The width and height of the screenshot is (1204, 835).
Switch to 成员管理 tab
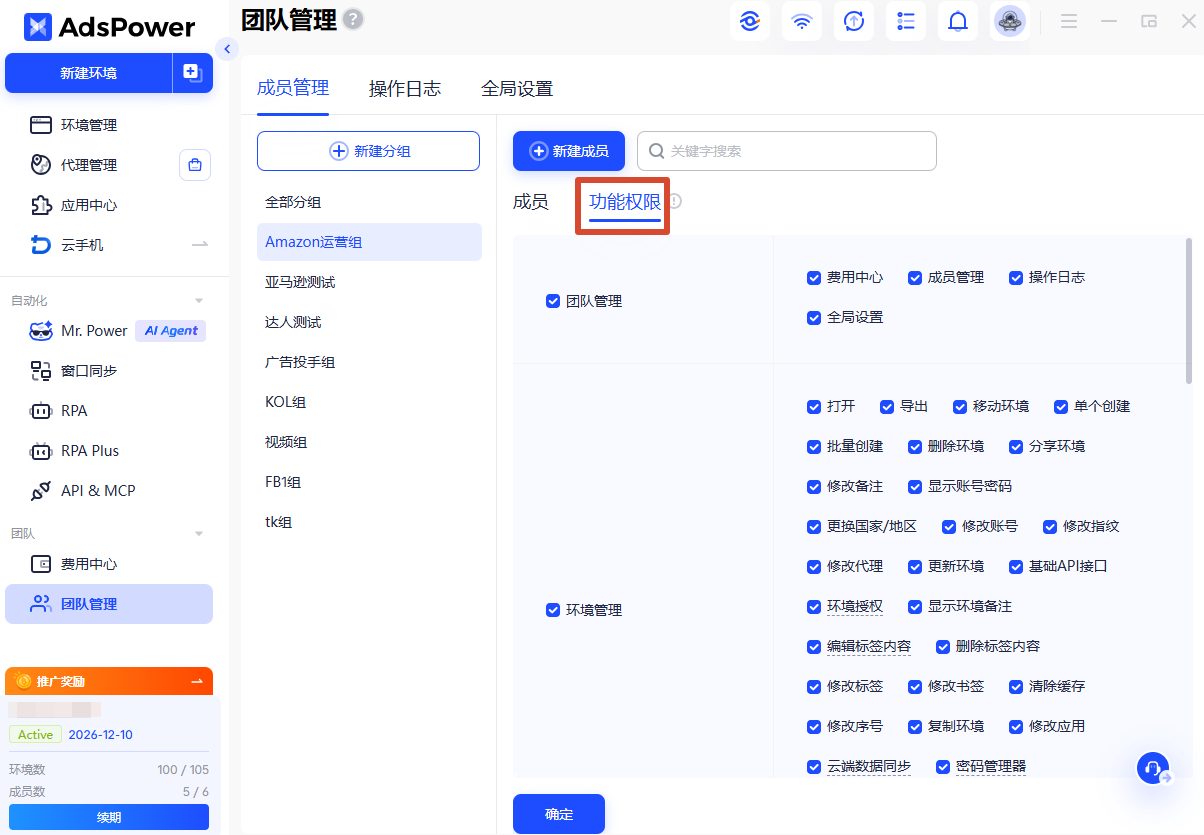293,88
